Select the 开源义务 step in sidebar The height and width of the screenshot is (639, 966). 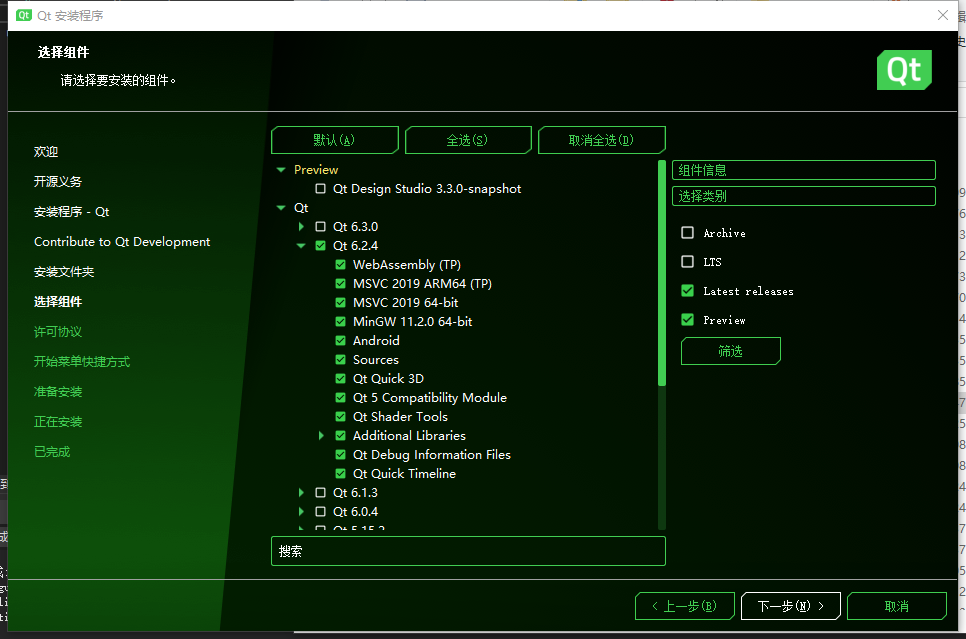(x=58, y=182)
